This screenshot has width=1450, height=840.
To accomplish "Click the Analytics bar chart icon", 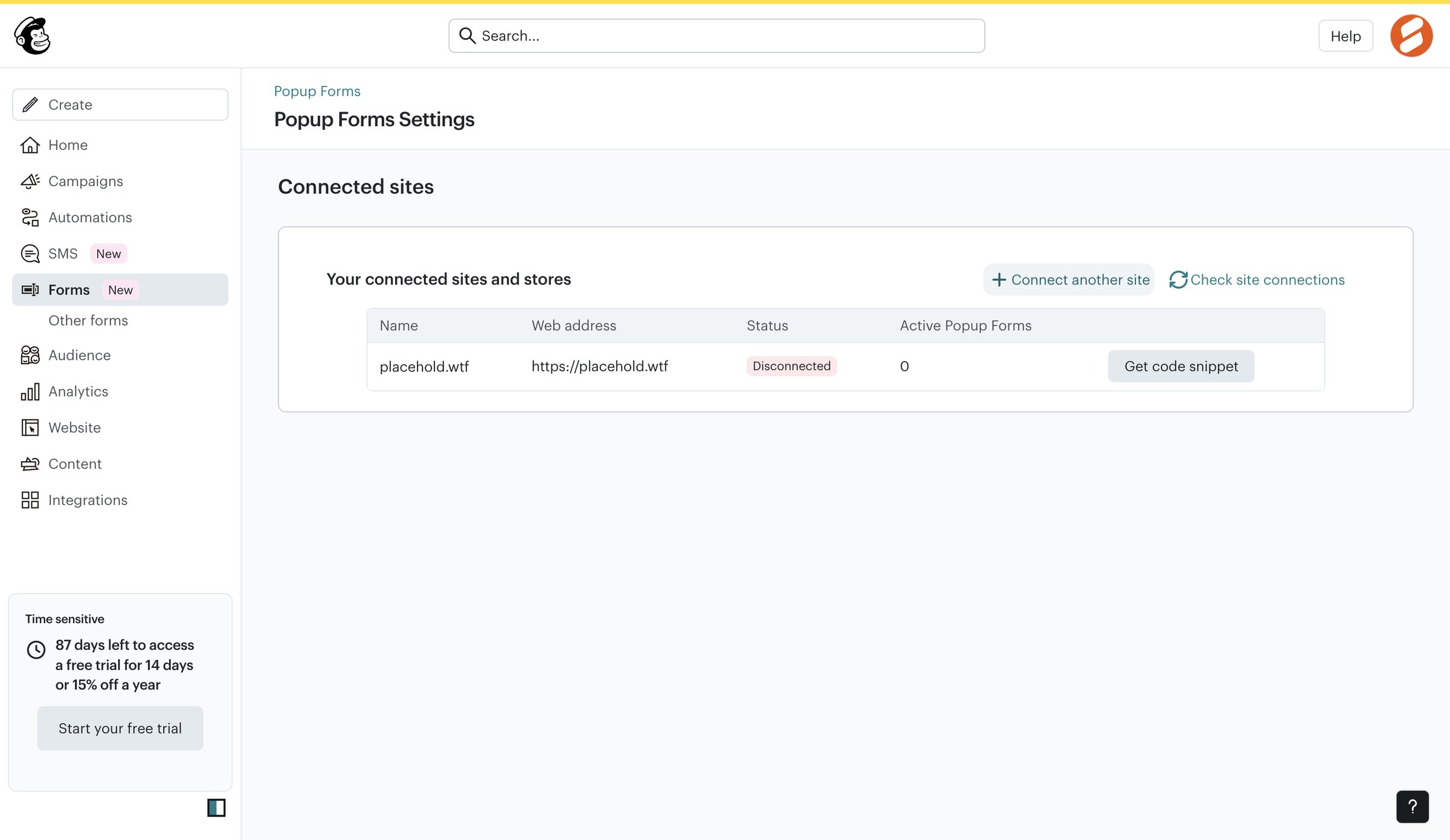I will tap(30, 391).
